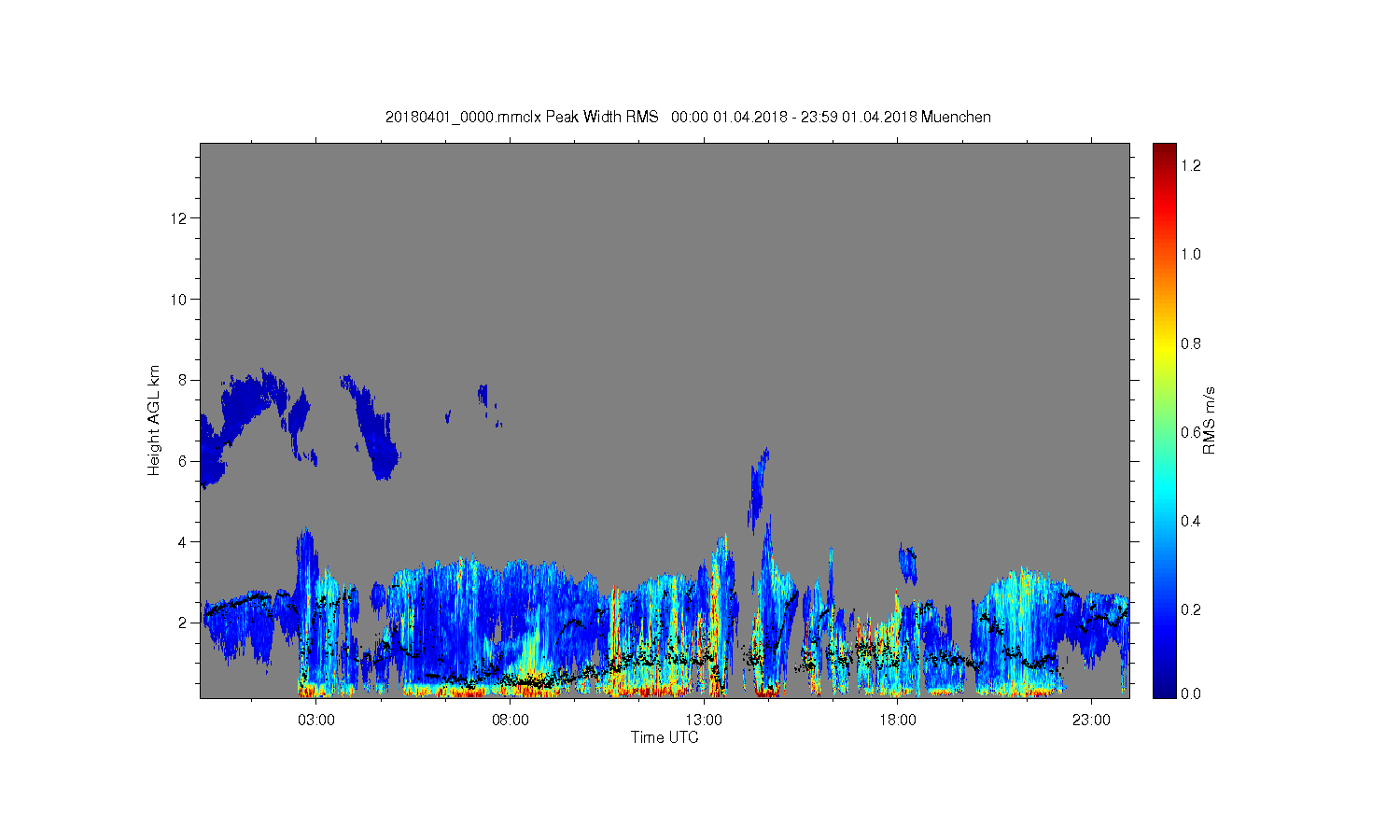Click the "Height AGL km" y-axis label
This screenshot has width=1400, height=840.
point(154,420)
